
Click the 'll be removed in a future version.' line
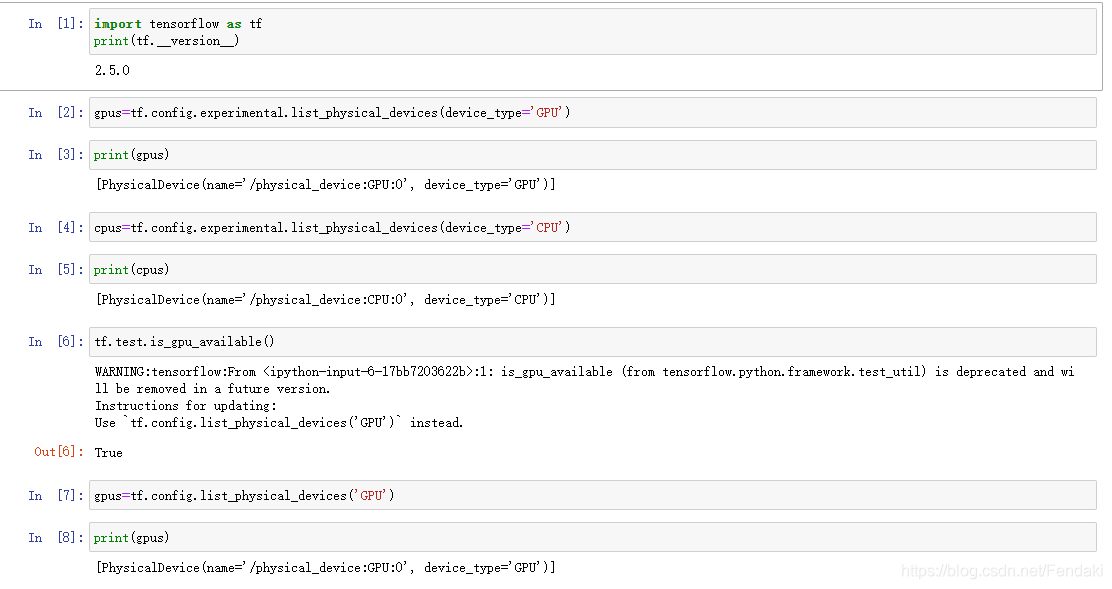click(213, 389)
